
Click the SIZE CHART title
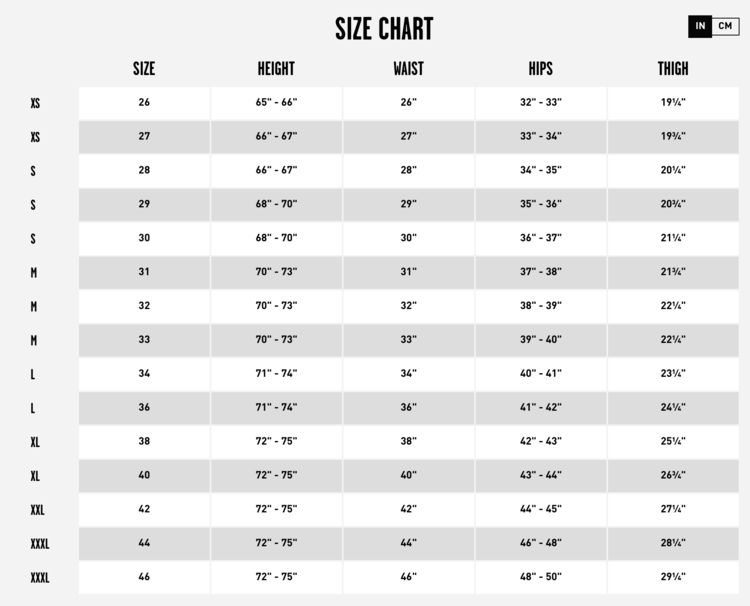[x=384, y=29]
